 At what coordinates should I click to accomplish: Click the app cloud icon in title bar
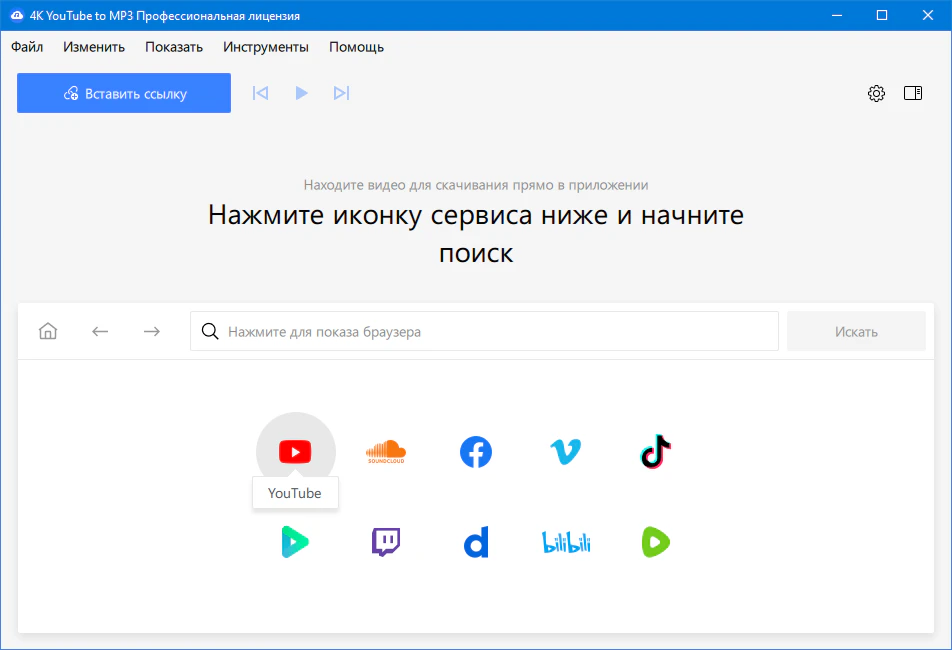(17, 15)
